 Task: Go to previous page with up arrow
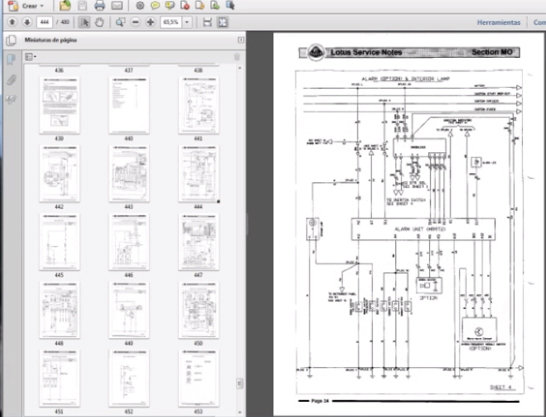pyautogui.click(x=12, y=22)
